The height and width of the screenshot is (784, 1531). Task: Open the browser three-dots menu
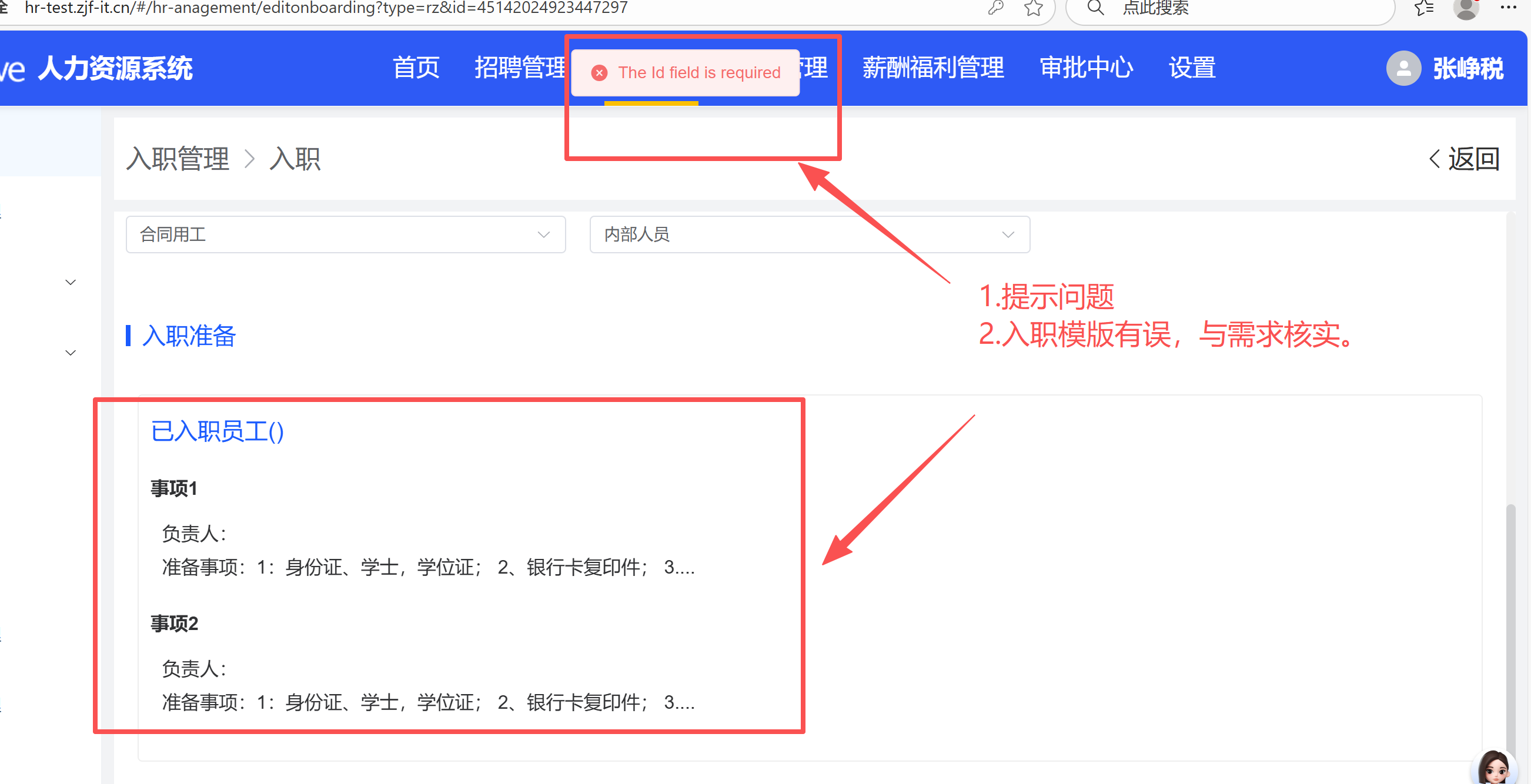(x=1508, y=8)
